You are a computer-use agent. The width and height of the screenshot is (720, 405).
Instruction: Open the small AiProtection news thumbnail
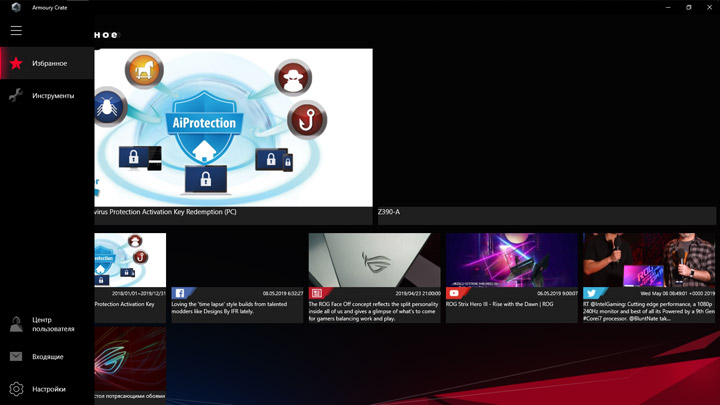pos(130,260)
